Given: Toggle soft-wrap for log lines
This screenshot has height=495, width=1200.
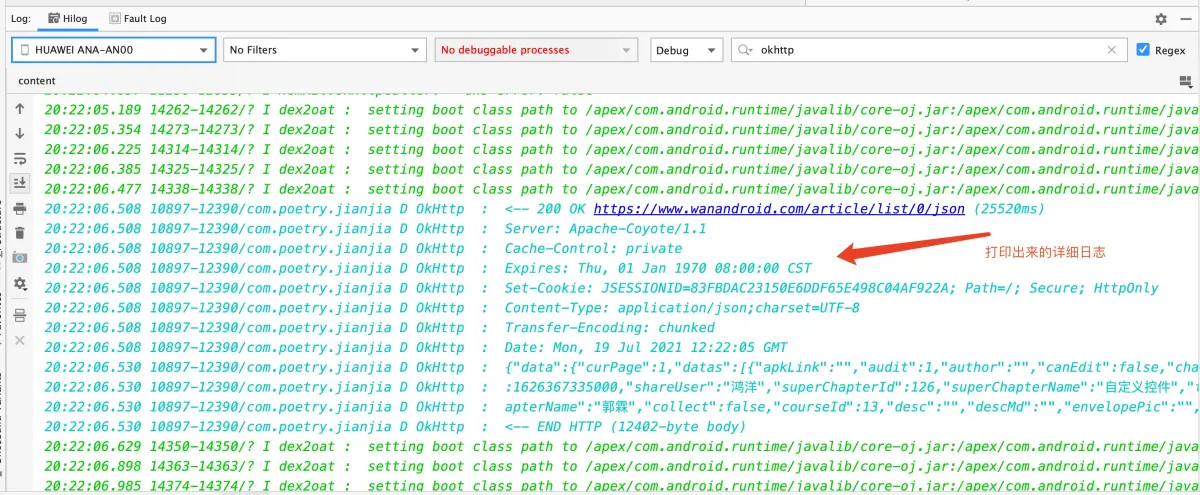Looking at the screenshot, I should click(19, 159).
